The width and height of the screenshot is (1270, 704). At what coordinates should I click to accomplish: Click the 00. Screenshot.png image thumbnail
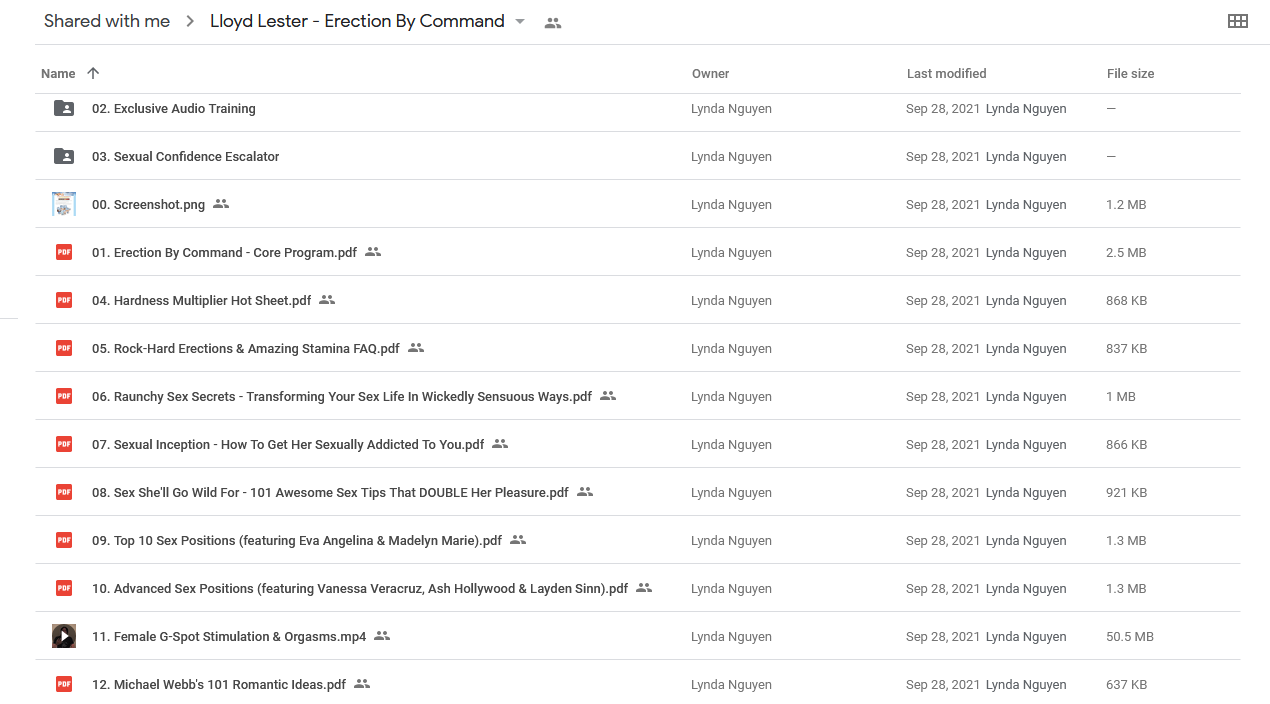coord(64,204)
